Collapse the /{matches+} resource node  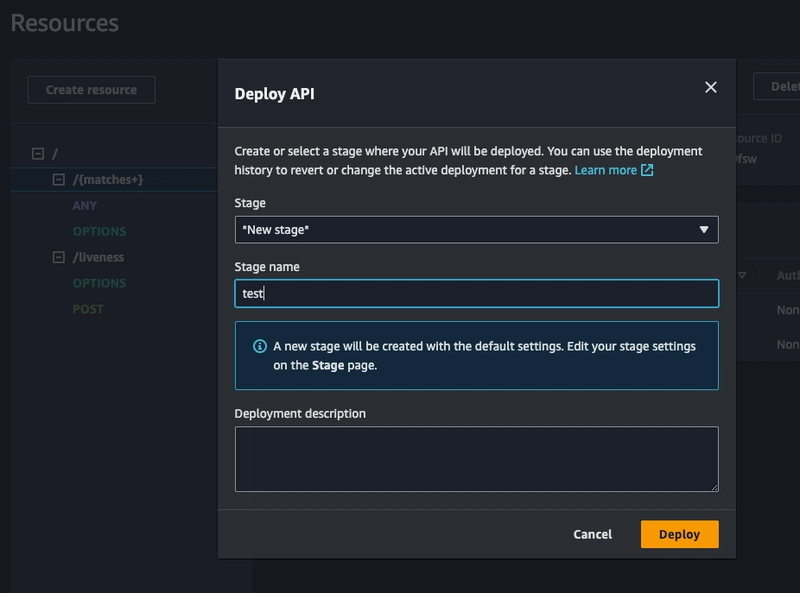click(x=59, y=180)
